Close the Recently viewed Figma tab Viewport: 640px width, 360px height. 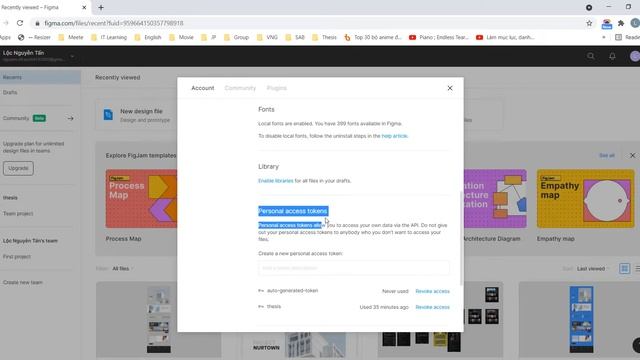point(84,7)
